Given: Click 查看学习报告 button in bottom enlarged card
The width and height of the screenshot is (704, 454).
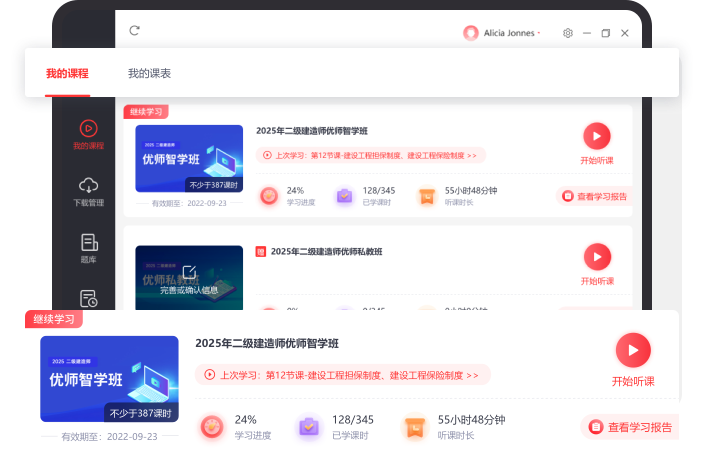Looking at the screenshot, I should [630, 427].
